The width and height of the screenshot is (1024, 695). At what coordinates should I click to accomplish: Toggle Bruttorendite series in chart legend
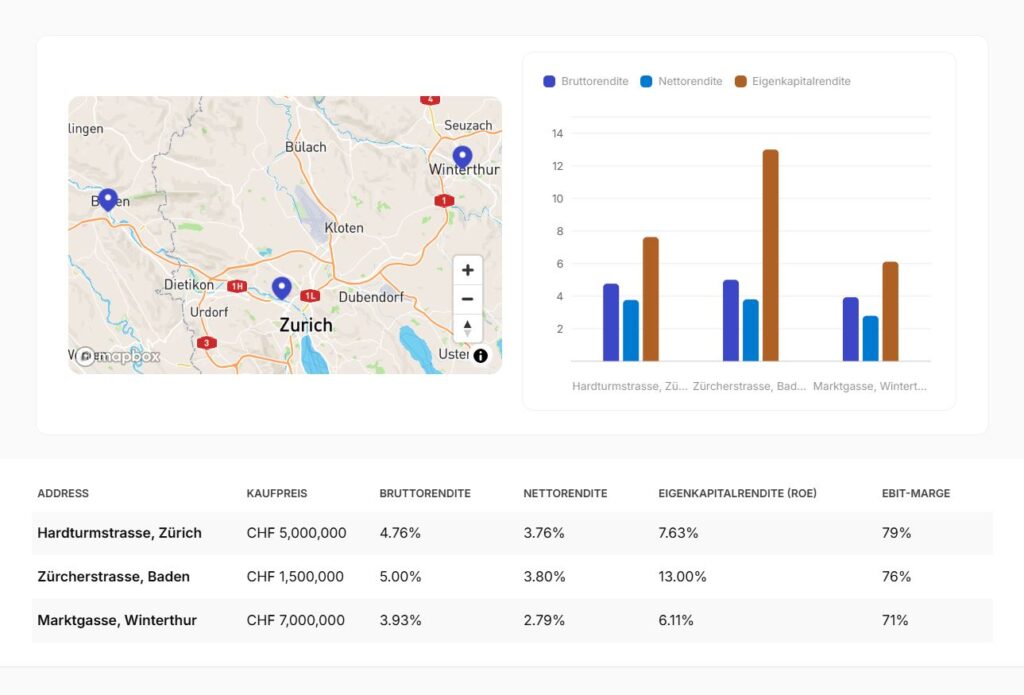586,81
